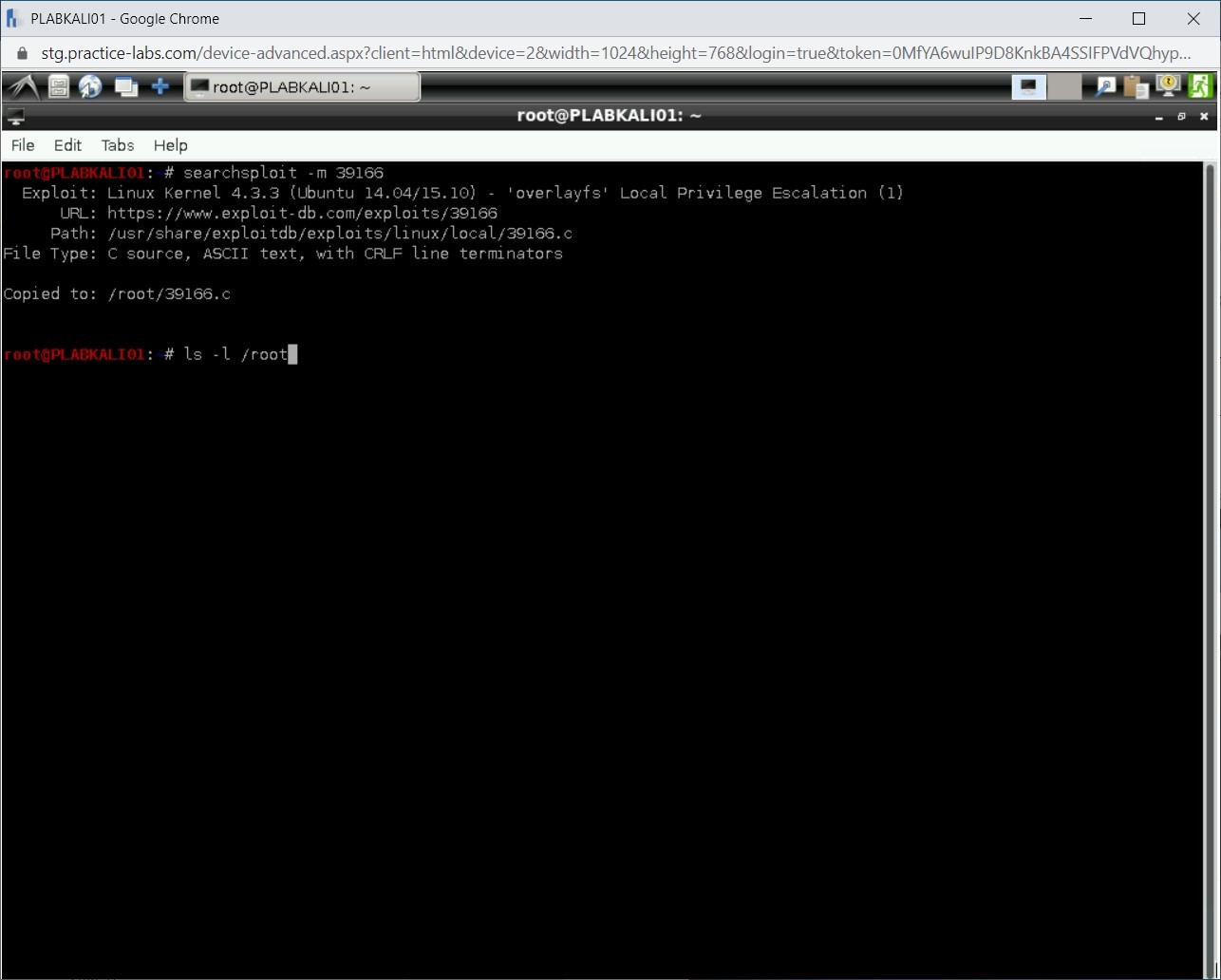Switch to the second empty workspace

coord(1064,87)
